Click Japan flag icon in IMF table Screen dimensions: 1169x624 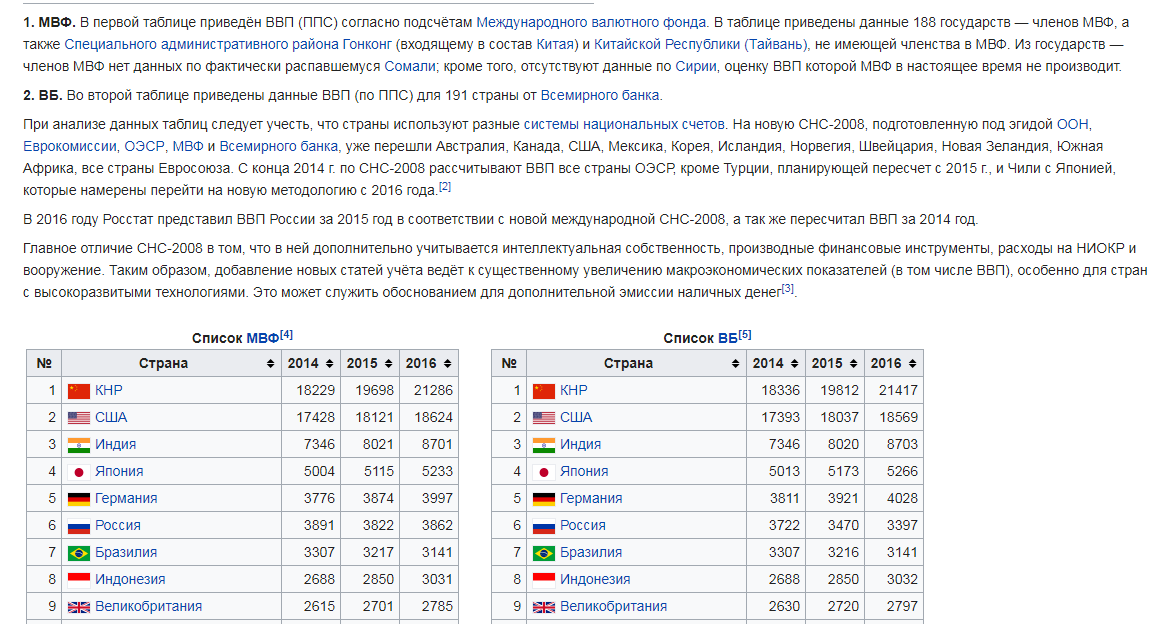tap(78, 472)
